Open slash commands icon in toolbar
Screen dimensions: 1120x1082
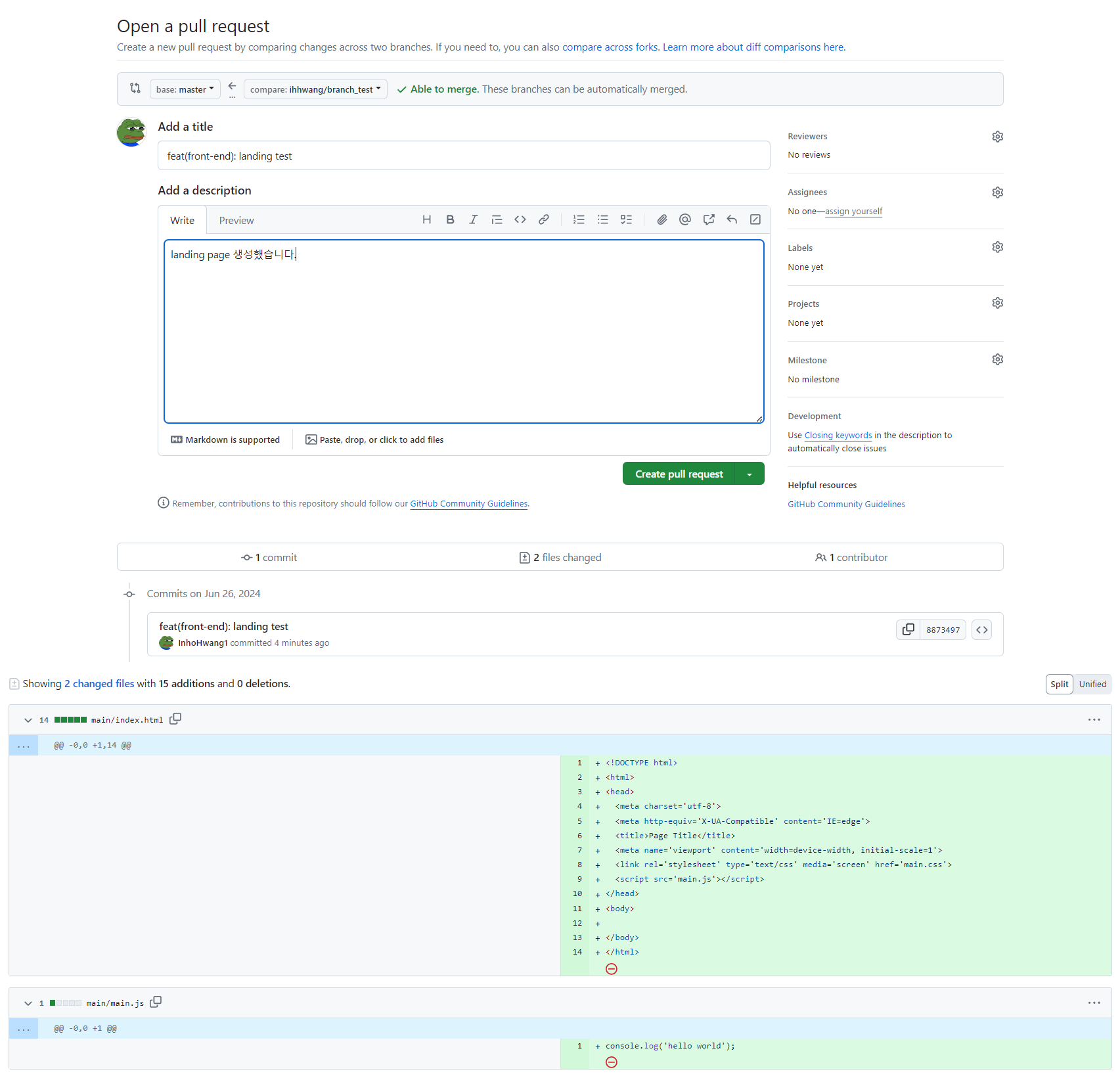click(x=755, y=219)
